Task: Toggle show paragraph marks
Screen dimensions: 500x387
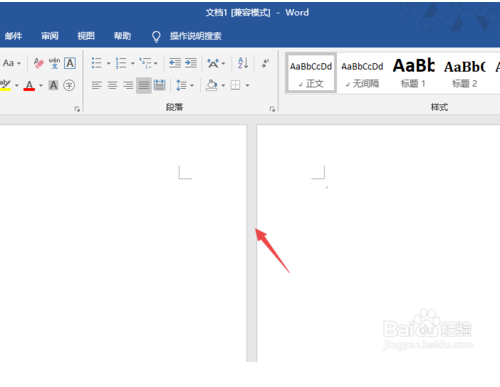Action: click(x=265, y=63)
